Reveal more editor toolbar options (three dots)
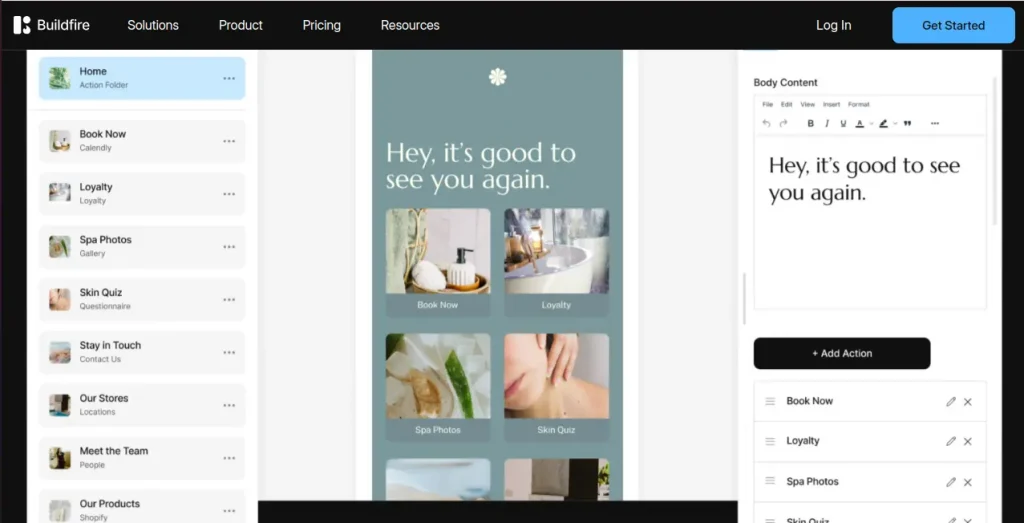Image resolution: width=1024 pixels, height=523 pixels. point(935,123)
